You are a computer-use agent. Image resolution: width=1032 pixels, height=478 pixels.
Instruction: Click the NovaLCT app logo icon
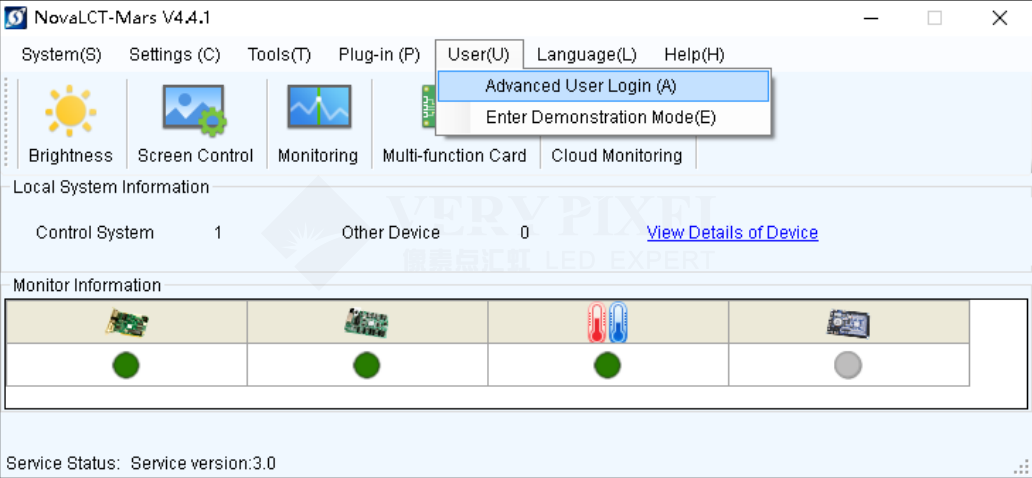[x=16, y=18]
